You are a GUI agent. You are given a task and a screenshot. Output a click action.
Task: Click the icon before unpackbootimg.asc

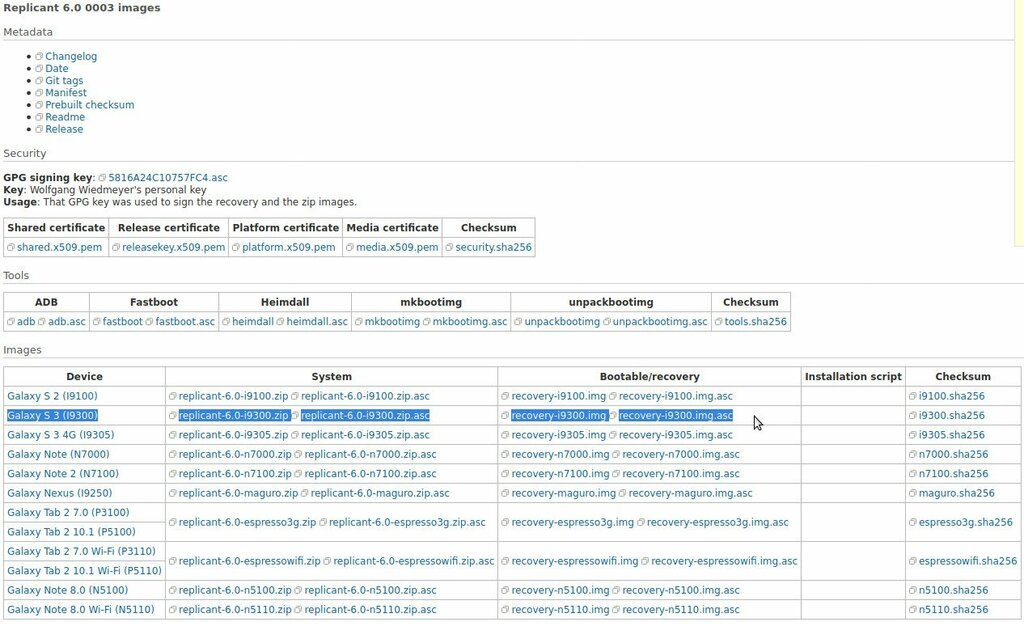click(607, 322)
